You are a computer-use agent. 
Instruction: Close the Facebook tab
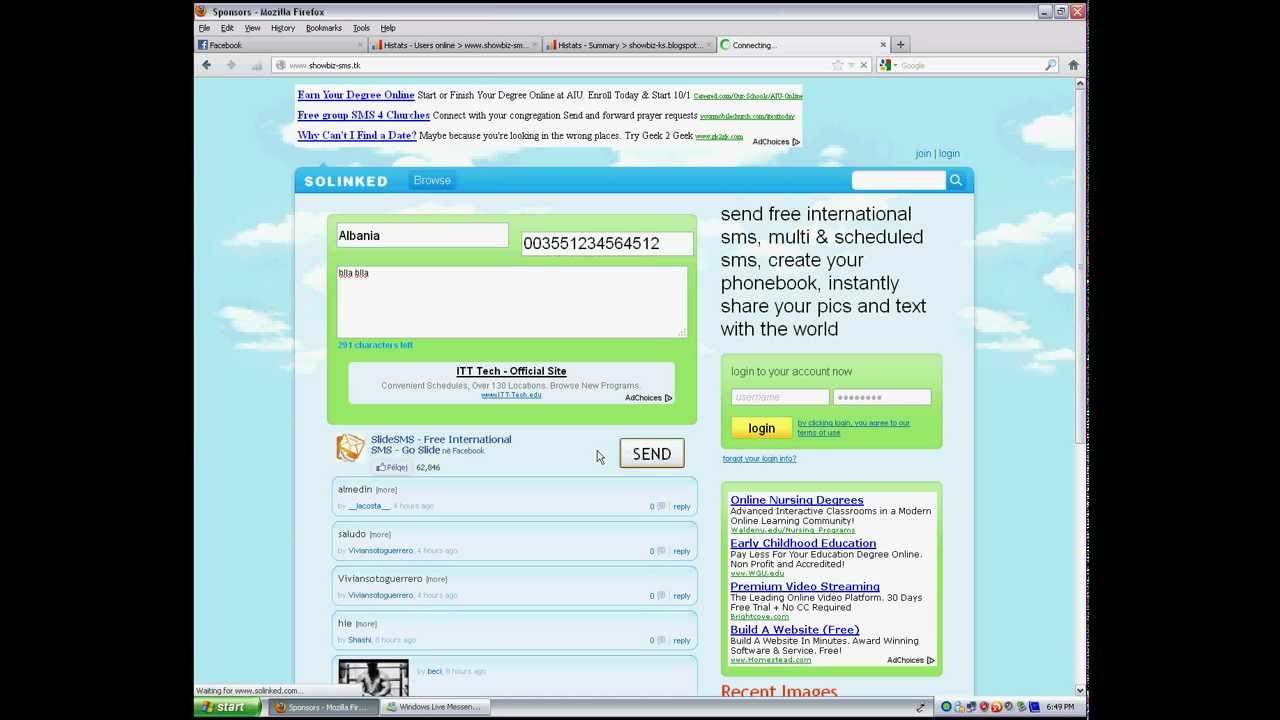click(360, 45)
